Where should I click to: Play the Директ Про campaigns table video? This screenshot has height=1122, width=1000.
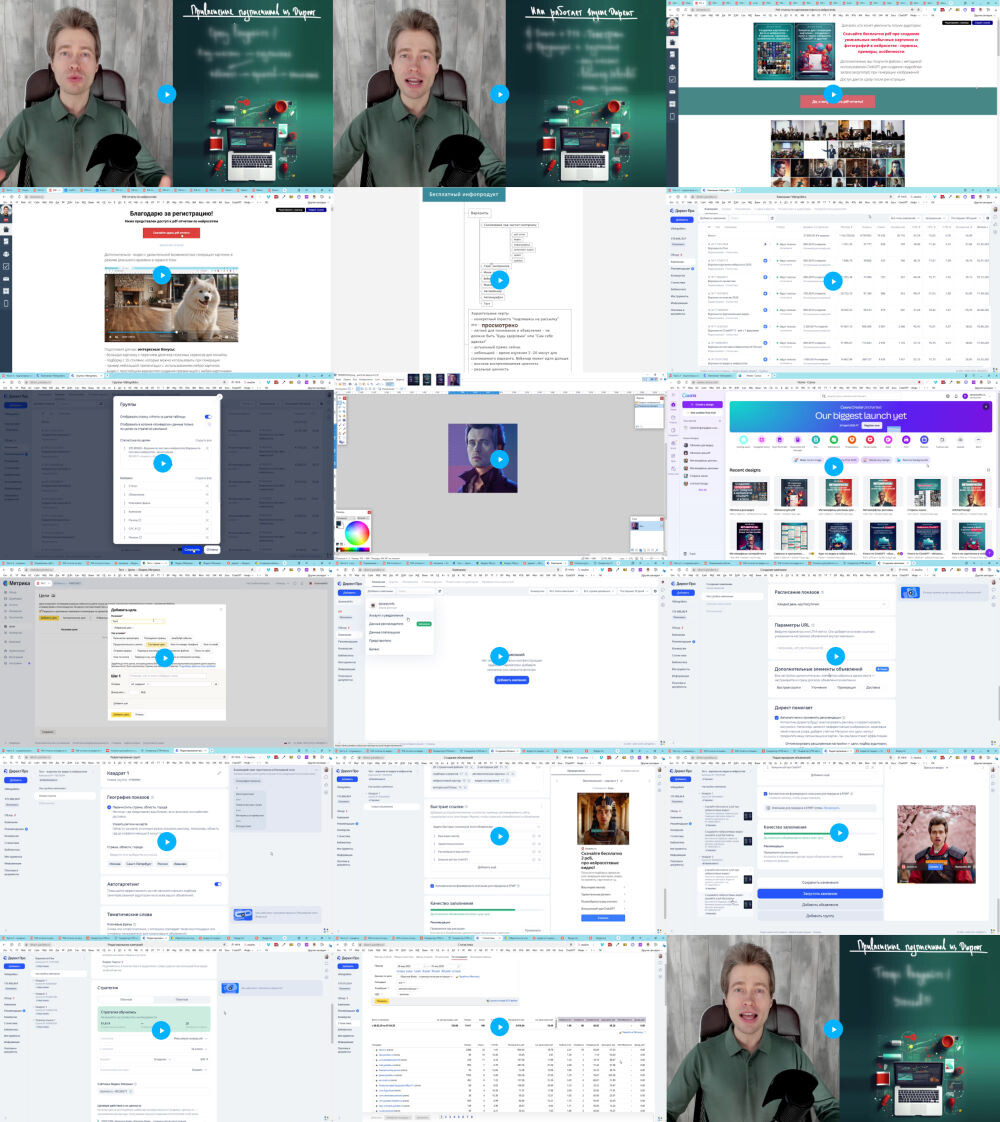833,281
